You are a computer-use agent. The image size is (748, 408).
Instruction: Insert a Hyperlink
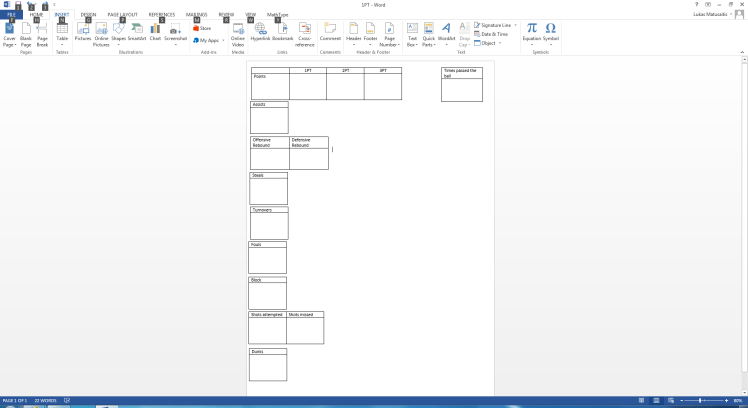click(x=260, y=34)
